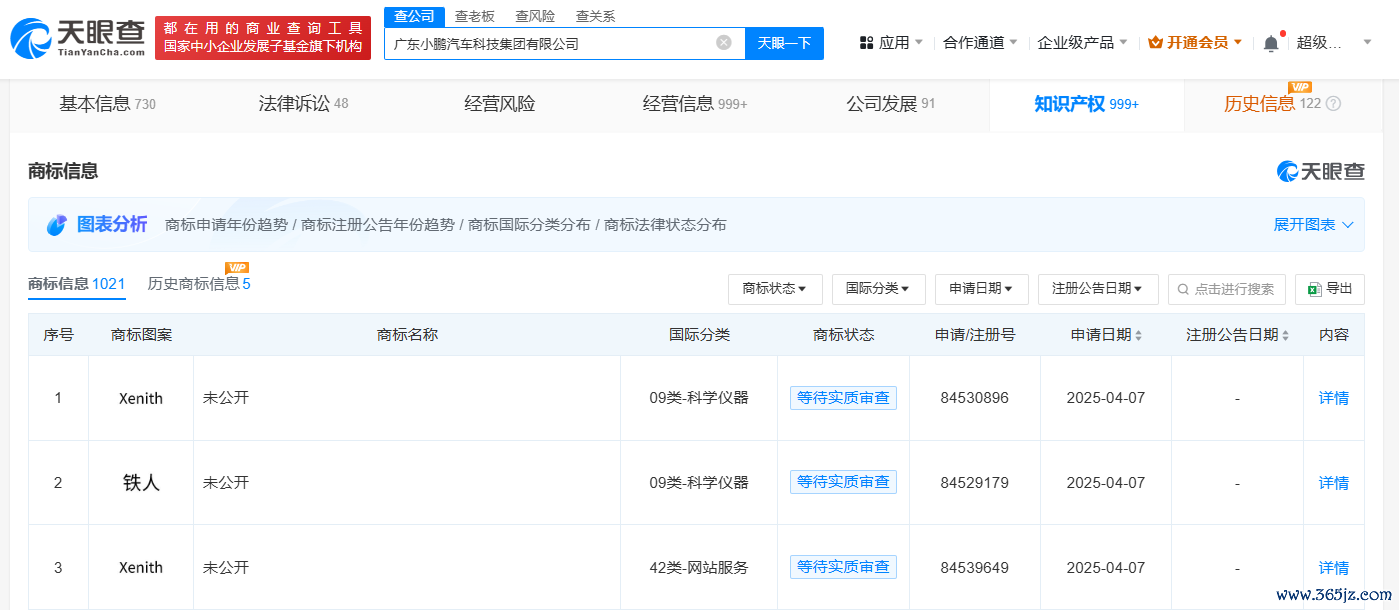
Task: Click the 申请日期 column sort arrows
Action: coord(1138,335)
